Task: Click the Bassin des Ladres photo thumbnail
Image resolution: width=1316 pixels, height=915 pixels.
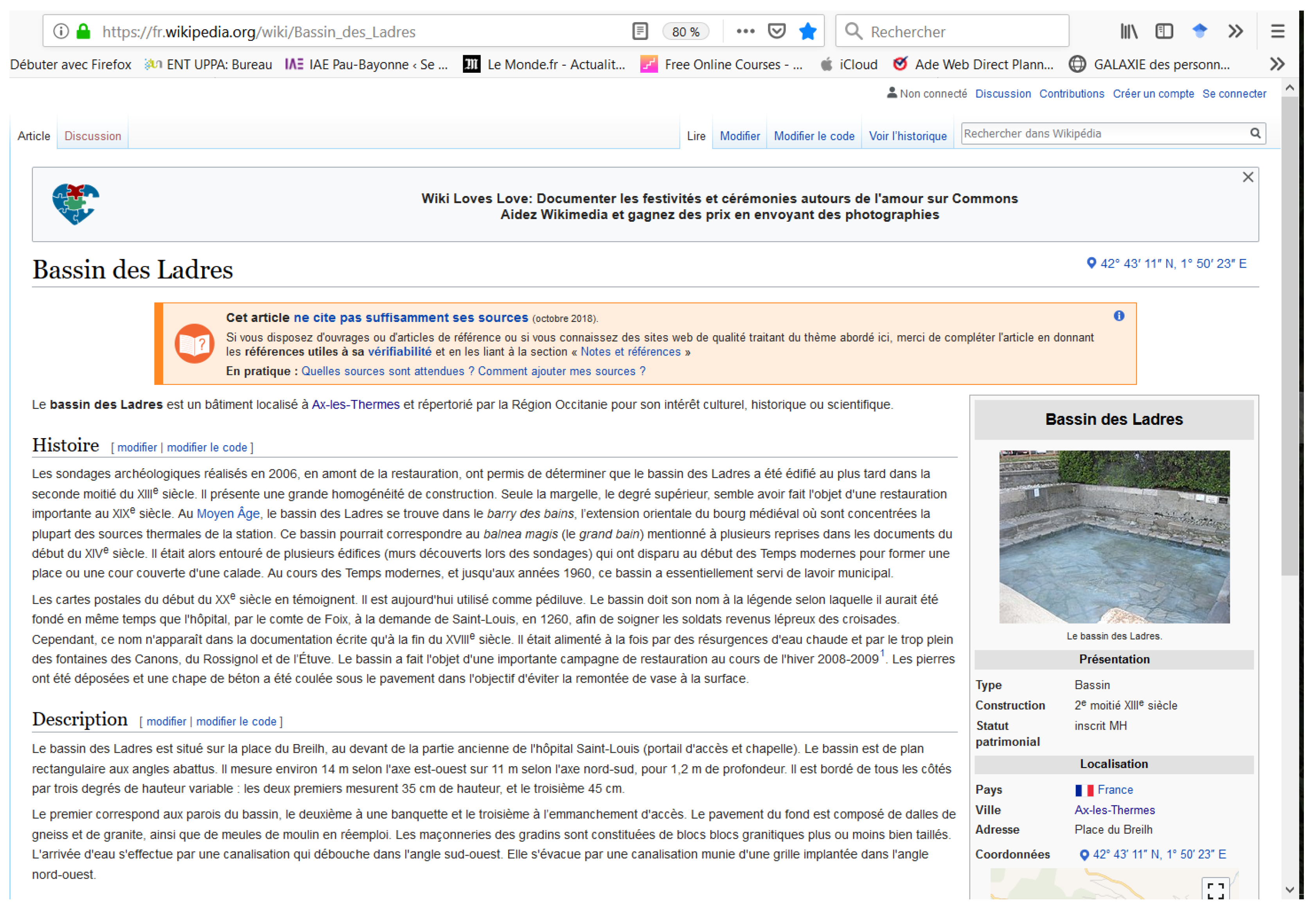Action: pos(1114,537)
